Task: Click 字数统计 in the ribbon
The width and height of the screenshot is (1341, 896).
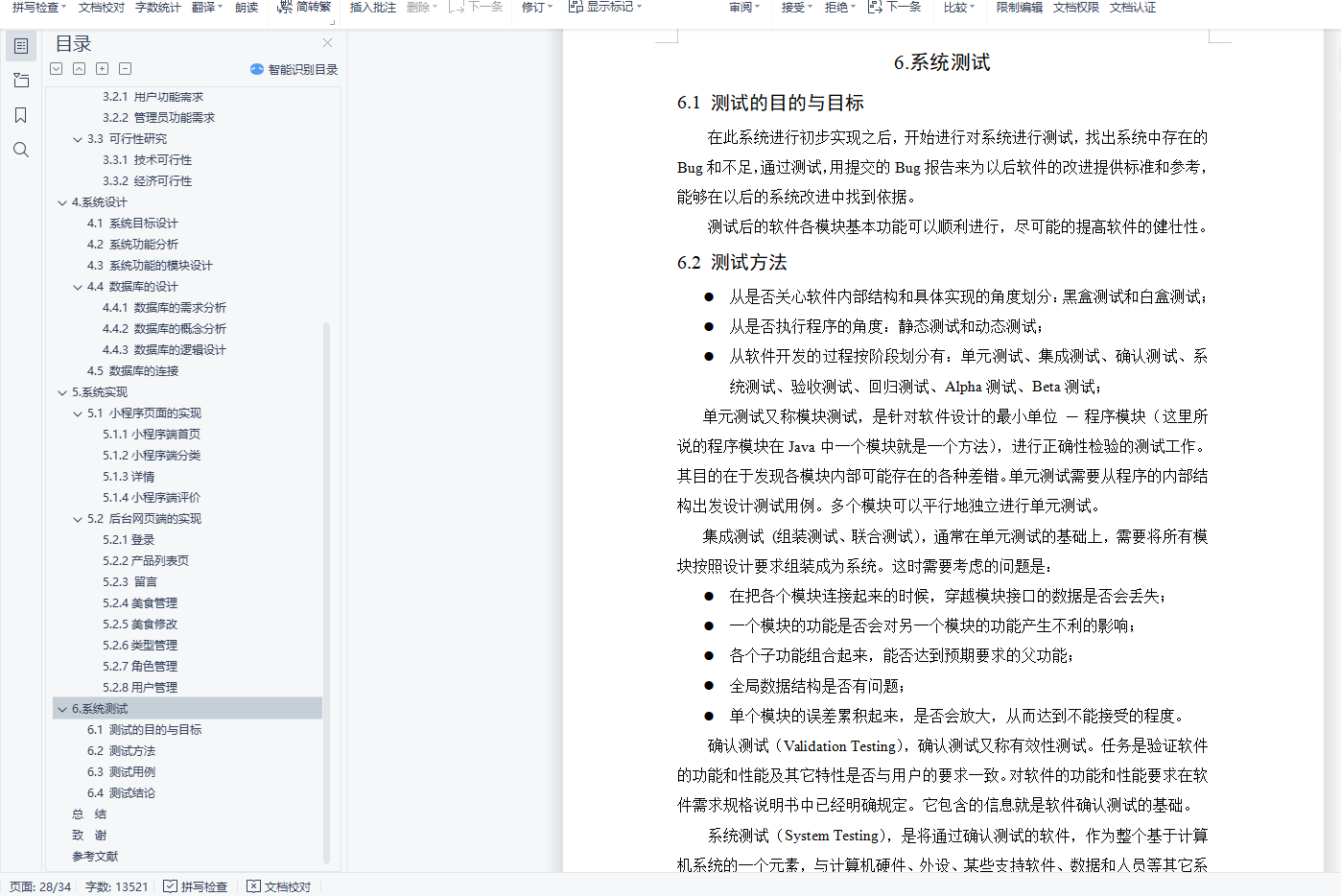Action: (x=158, y=7)
